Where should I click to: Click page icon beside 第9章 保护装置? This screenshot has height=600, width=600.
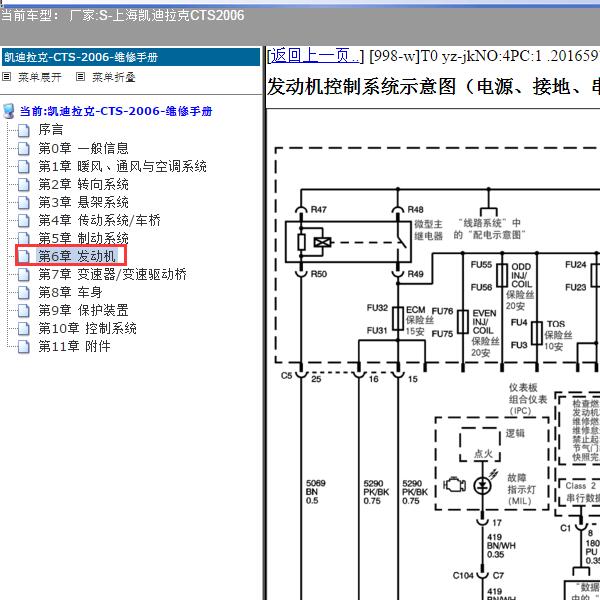click(x=24, y=311)
